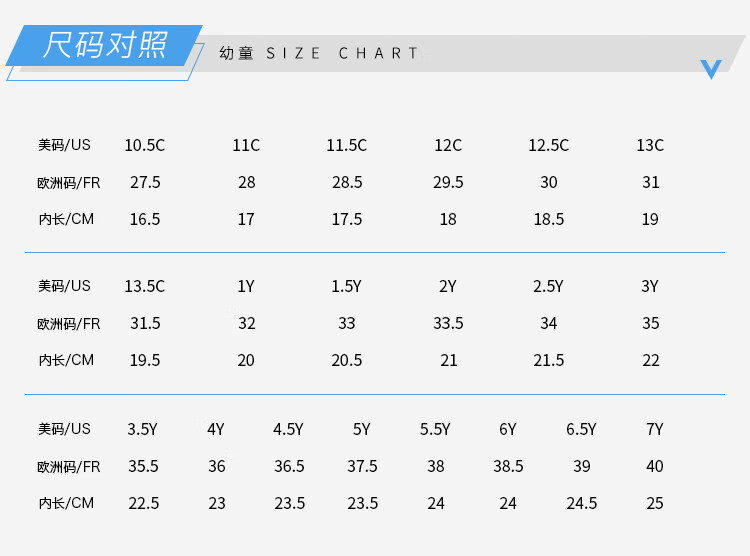Select US size 5.5Y cell

click(435, 429)
